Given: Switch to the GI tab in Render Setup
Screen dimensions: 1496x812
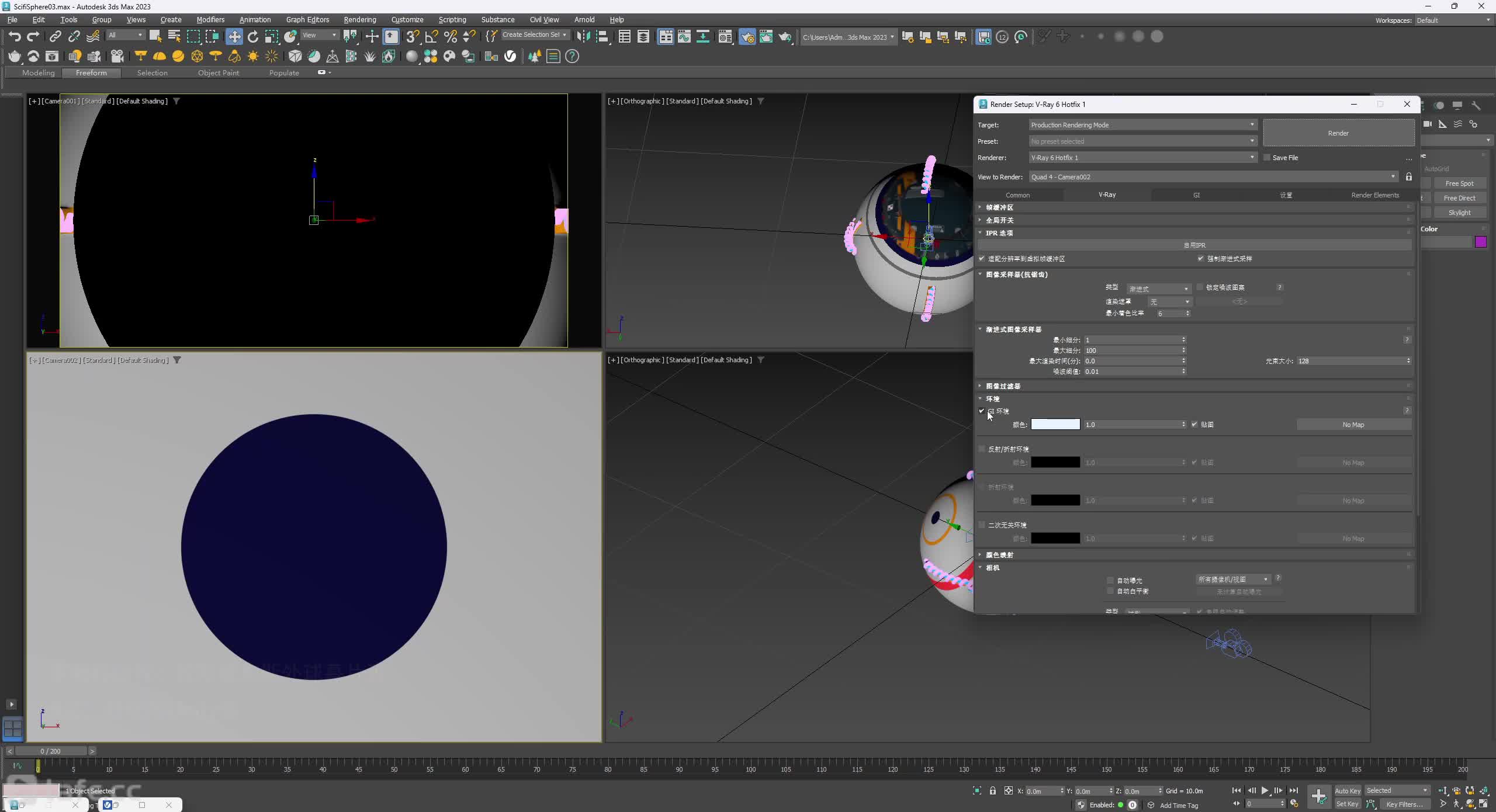Looking at the screenshot, I should pyautogui.click(x=1196, y=195).
